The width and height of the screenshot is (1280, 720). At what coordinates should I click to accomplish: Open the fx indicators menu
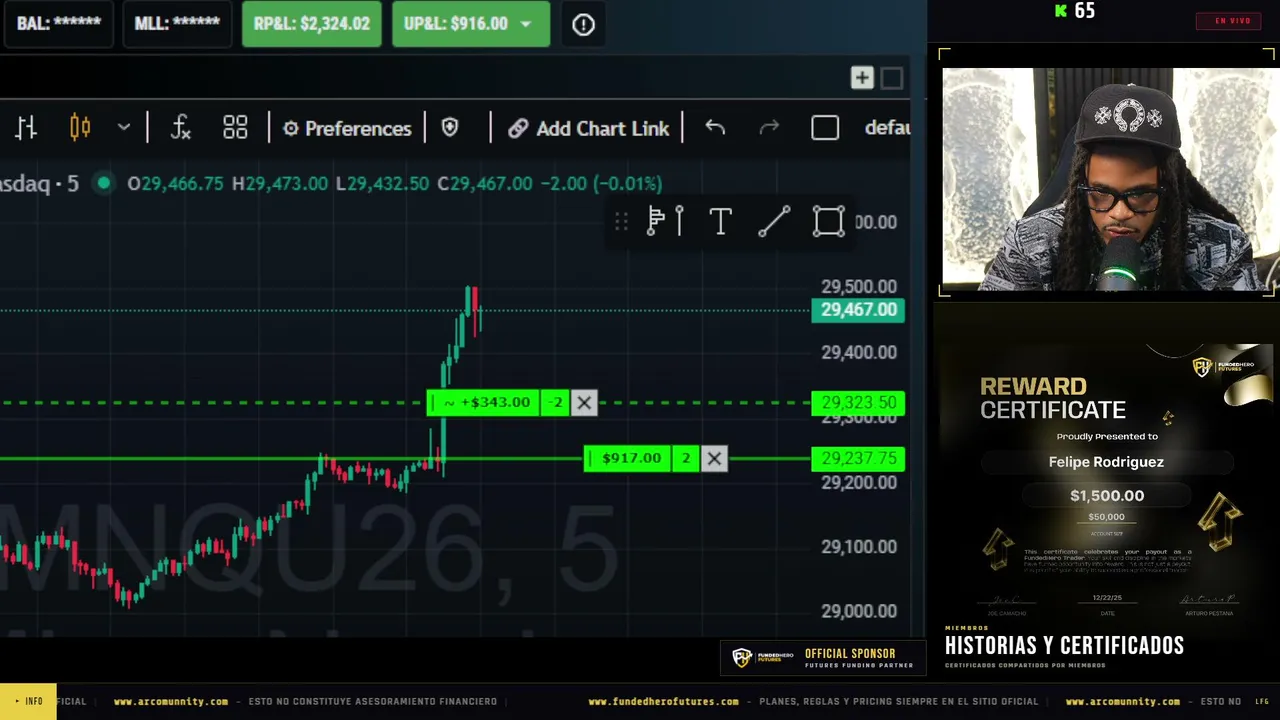coord(180,128)
